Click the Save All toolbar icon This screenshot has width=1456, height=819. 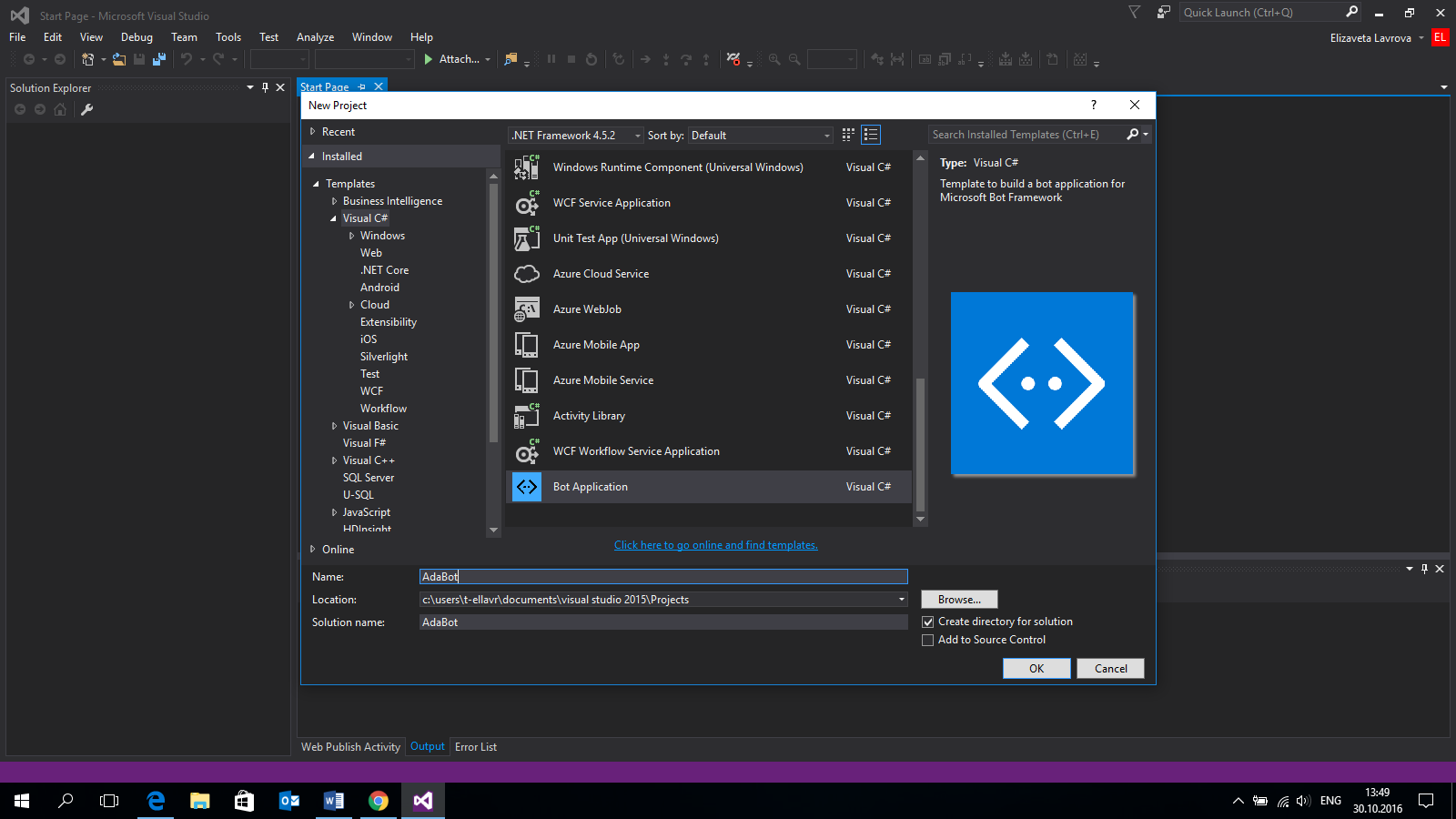click(159, 59)
